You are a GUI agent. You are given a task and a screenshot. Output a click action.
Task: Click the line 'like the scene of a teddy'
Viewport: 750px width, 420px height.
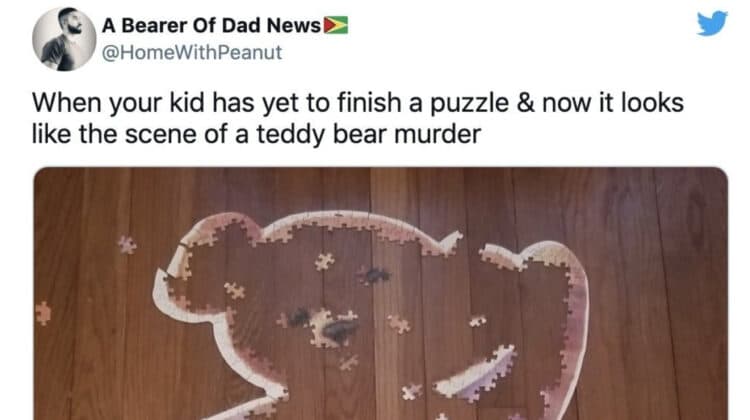(256, 134)
